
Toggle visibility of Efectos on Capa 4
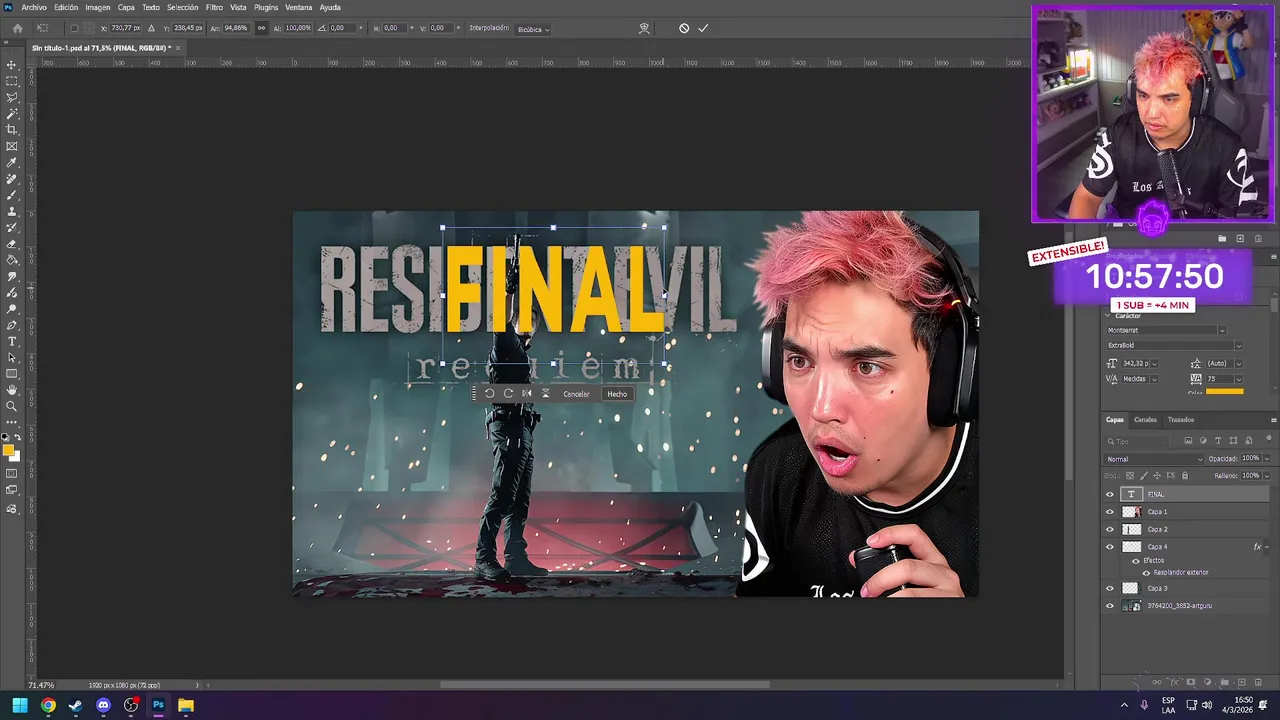[x=1135, y=560]
